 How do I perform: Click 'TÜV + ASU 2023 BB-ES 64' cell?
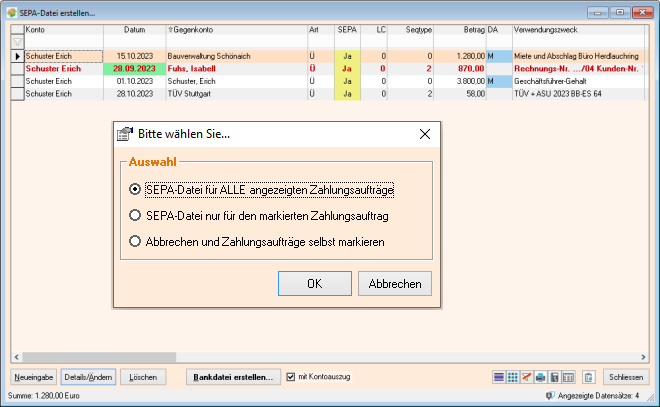578,94
